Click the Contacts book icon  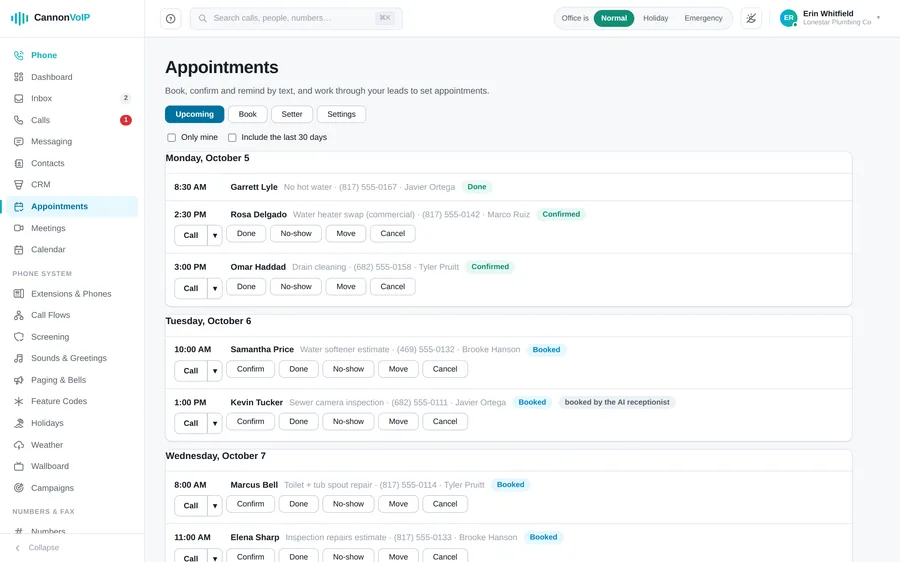click(x=19, y=163)
